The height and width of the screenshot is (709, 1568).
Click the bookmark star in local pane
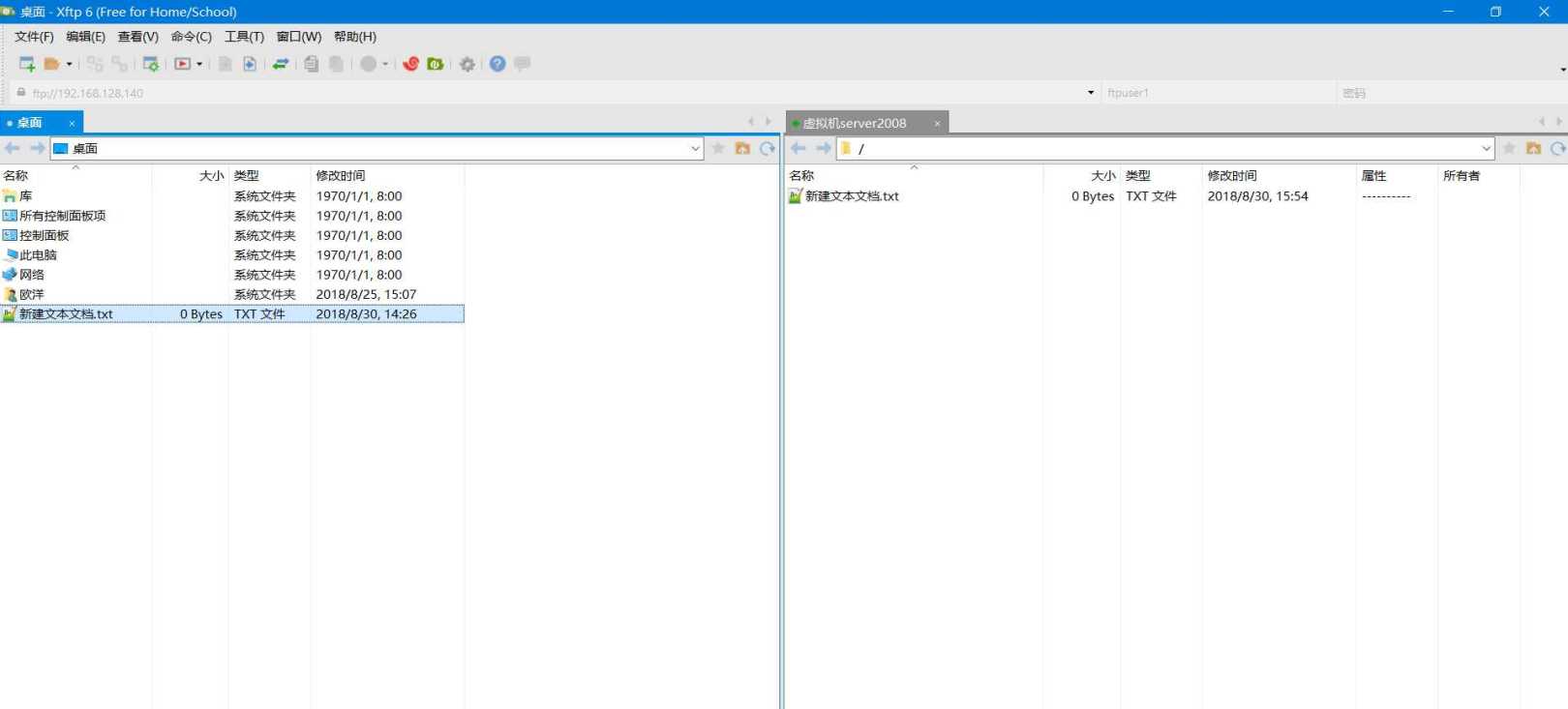[718, 148]
